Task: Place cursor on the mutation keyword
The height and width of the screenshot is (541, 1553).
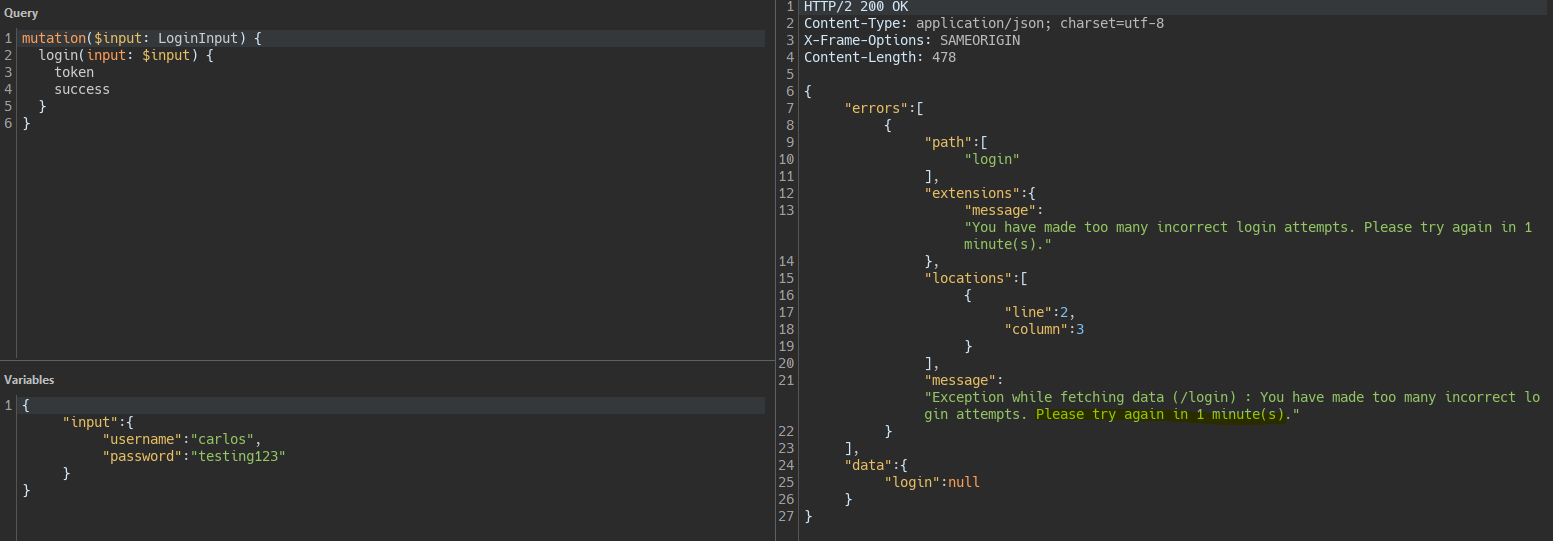Action: [x=54, y=38]
